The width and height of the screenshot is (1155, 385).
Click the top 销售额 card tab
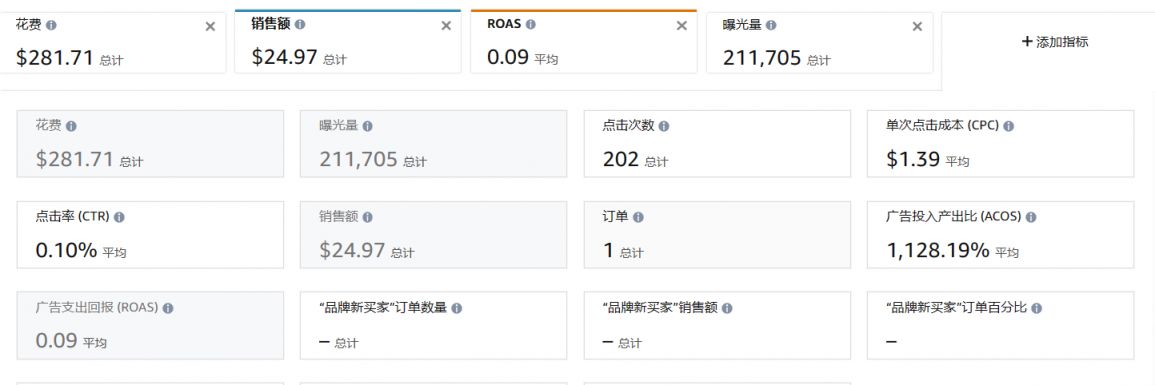click(348, 42)
